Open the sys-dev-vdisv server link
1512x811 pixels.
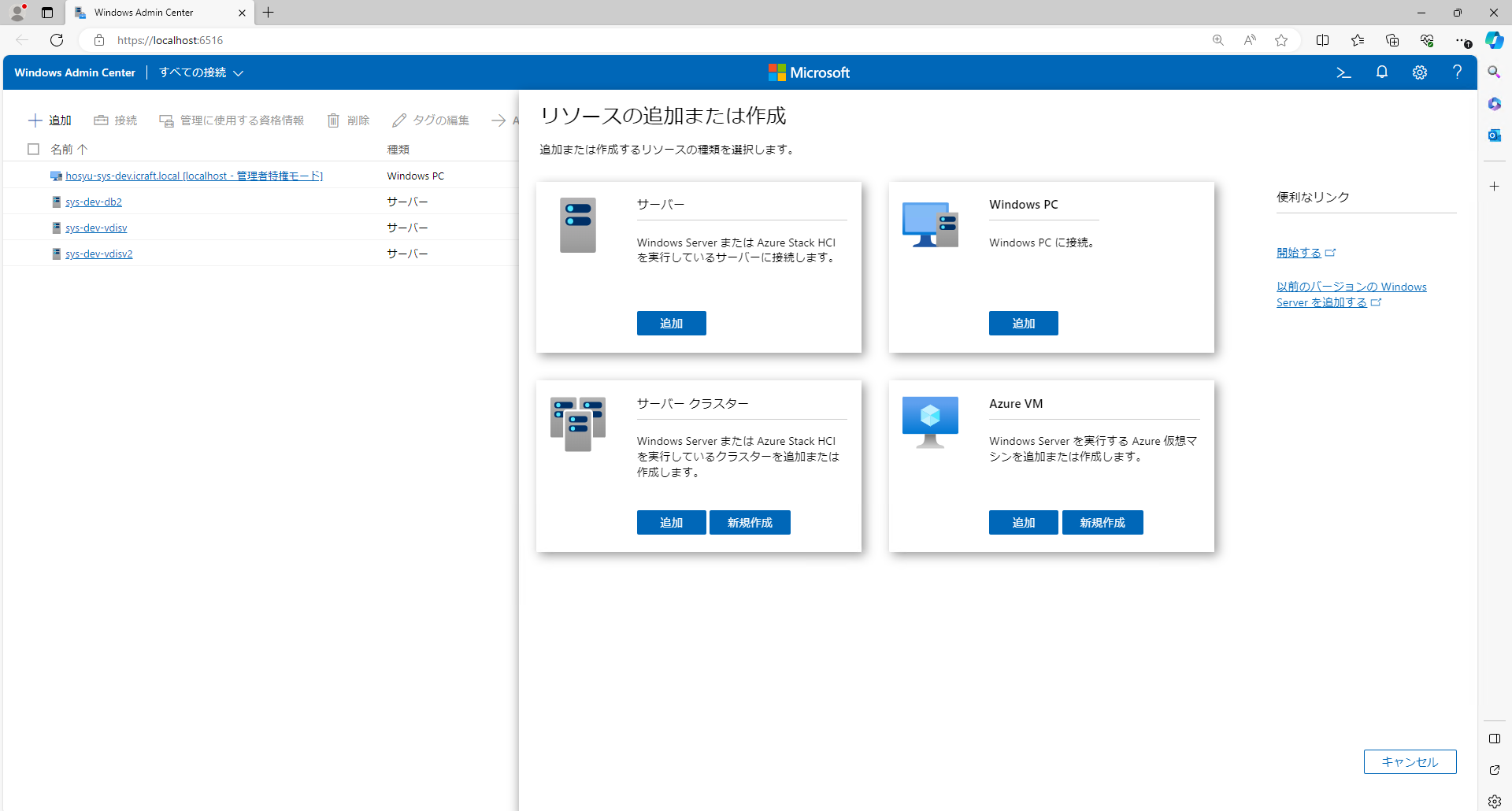click(x=96, y=228)
